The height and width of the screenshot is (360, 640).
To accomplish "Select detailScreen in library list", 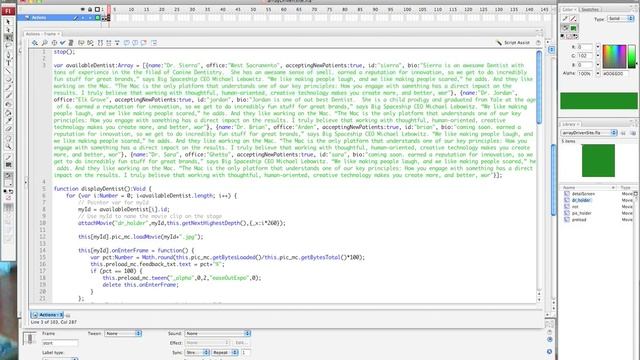I will (583, 193).
